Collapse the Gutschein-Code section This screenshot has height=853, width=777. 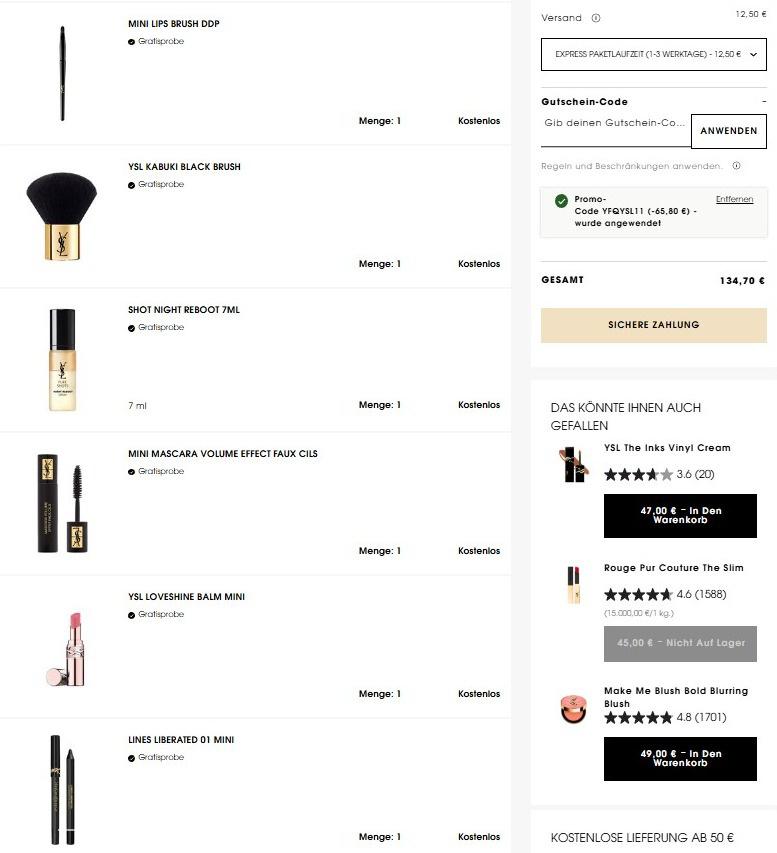764,101
